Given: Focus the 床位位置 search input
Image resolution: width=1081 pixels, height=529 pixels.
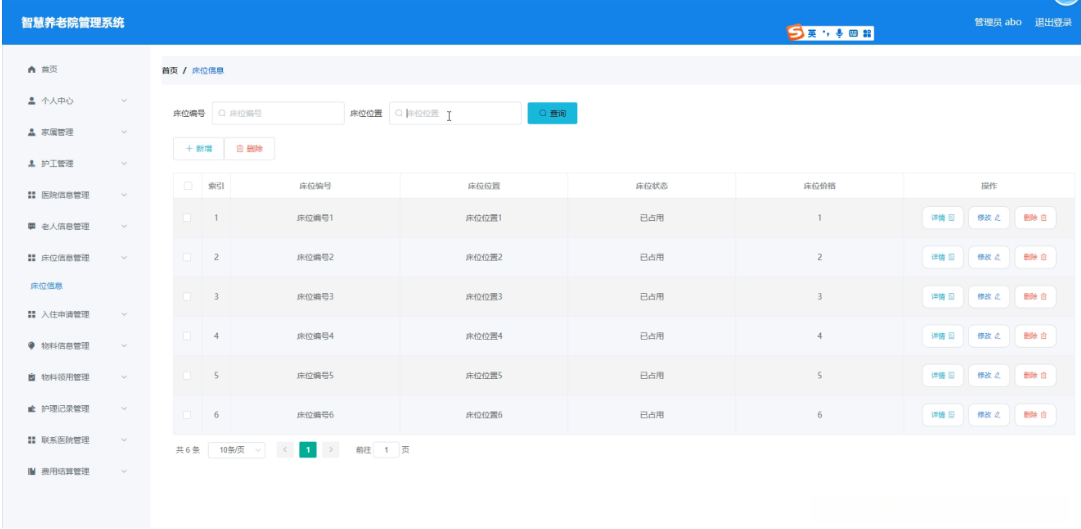Looking at the screenshot, I should 455,113.
